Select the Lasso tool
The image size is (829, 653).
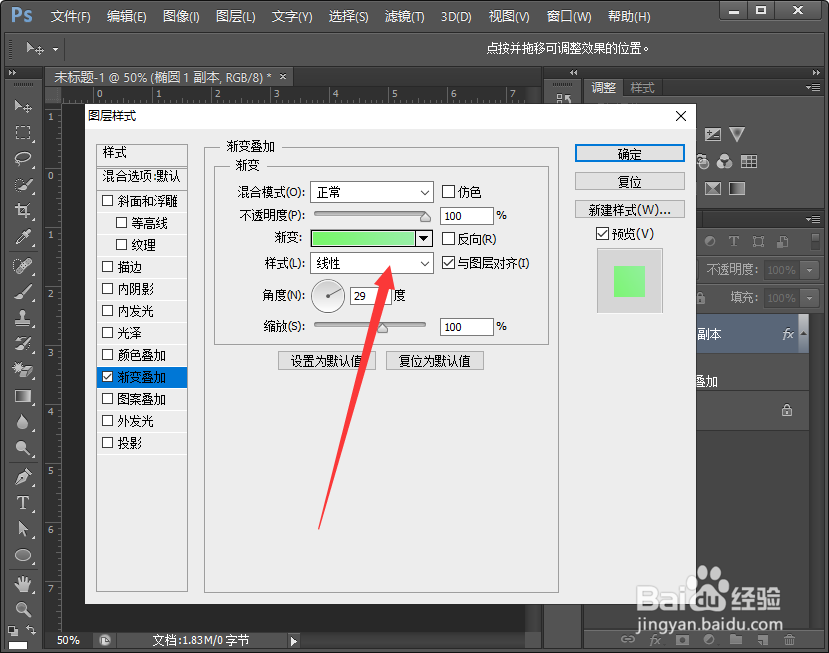(x=23, y=158)
